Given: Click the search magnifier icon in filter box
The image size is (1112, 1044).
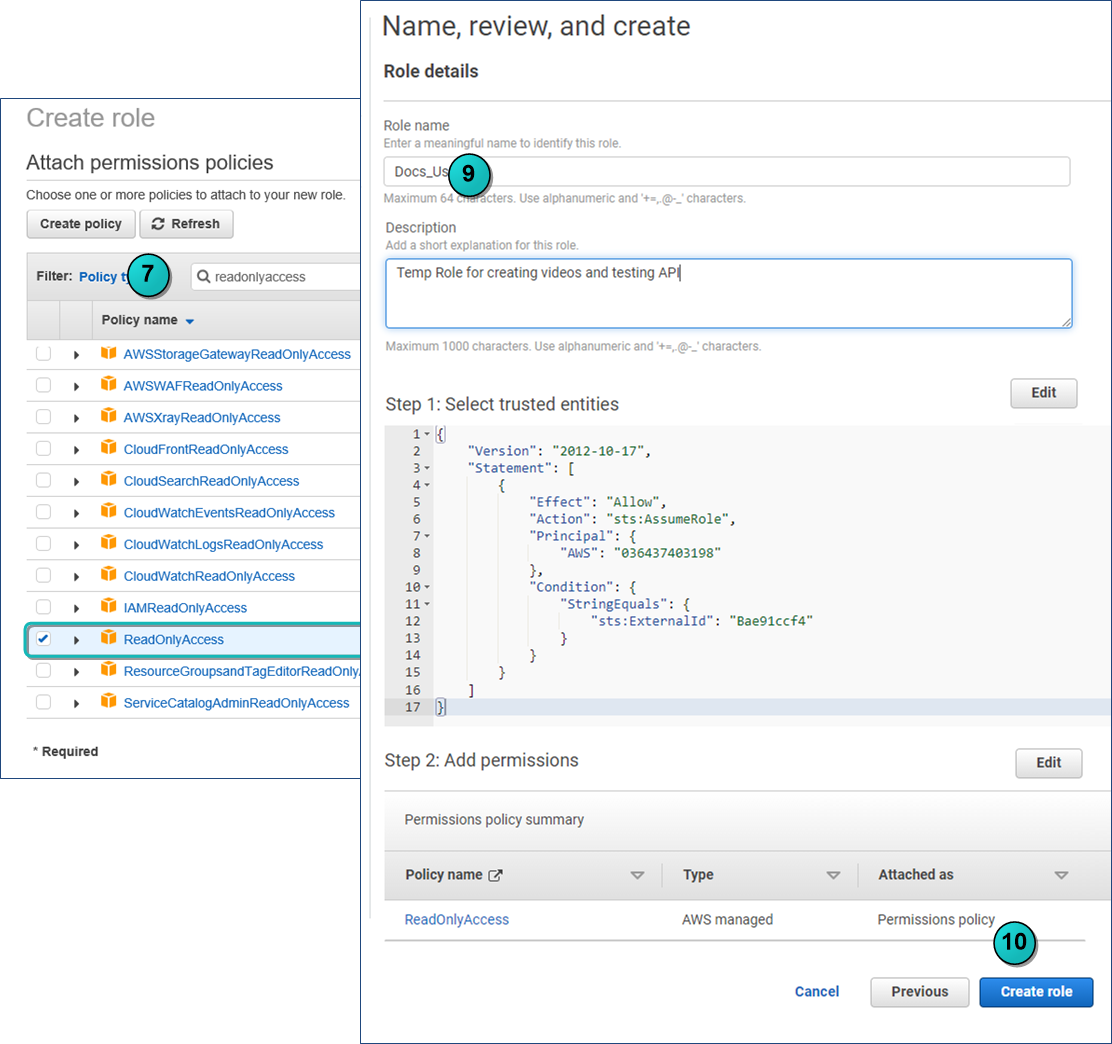Looking at the screenshot, I should click(204, 276).
